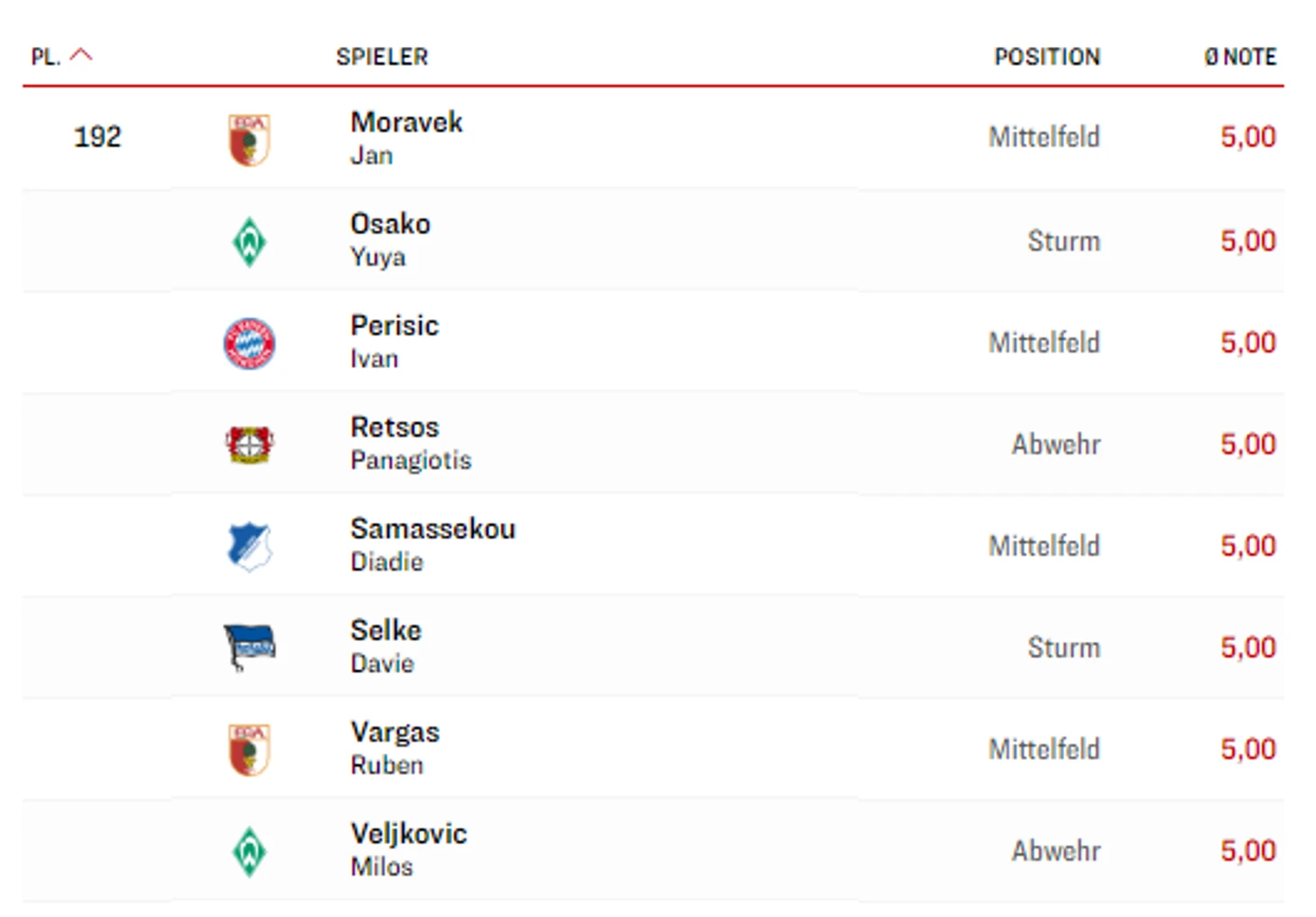The height and width of the screenshot is (917, 1316).
Task: Click Bayer Leverkusen logo next to Retsos
Action: (x=250, y=445)
